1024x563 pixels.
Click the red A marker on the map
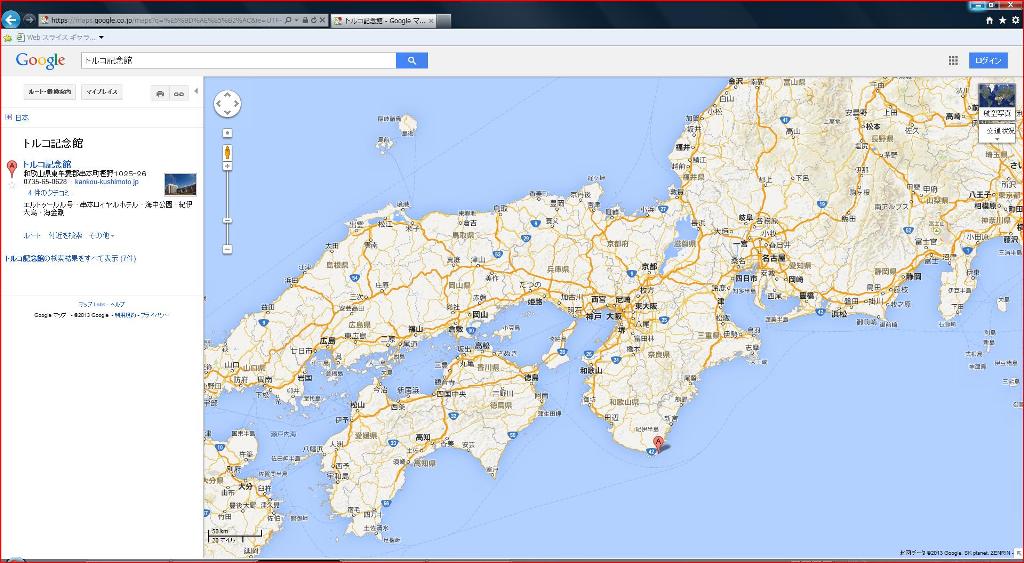pos(658,444)
